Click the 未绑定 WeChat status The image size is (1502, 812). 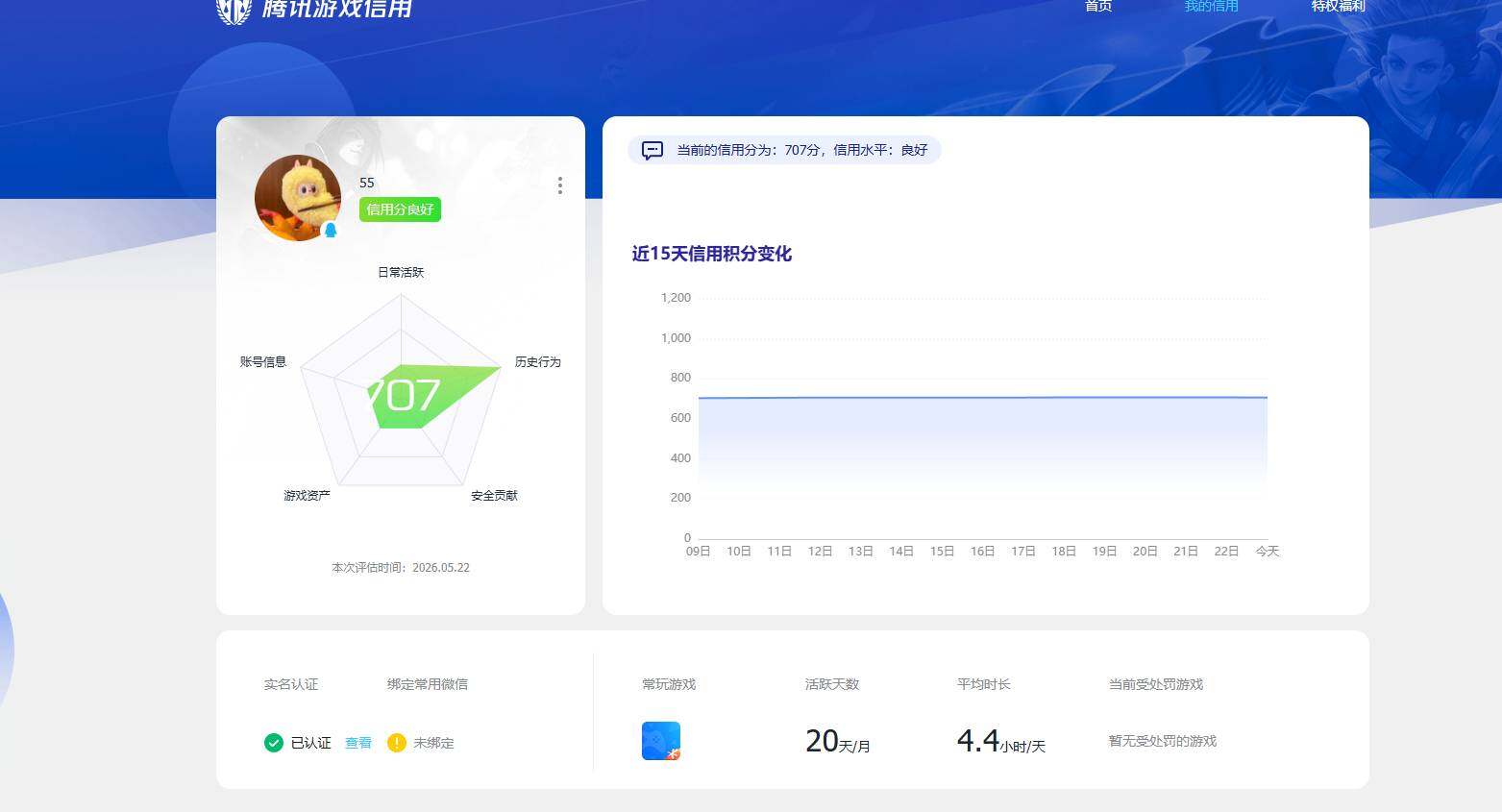(x=433, y=743)
